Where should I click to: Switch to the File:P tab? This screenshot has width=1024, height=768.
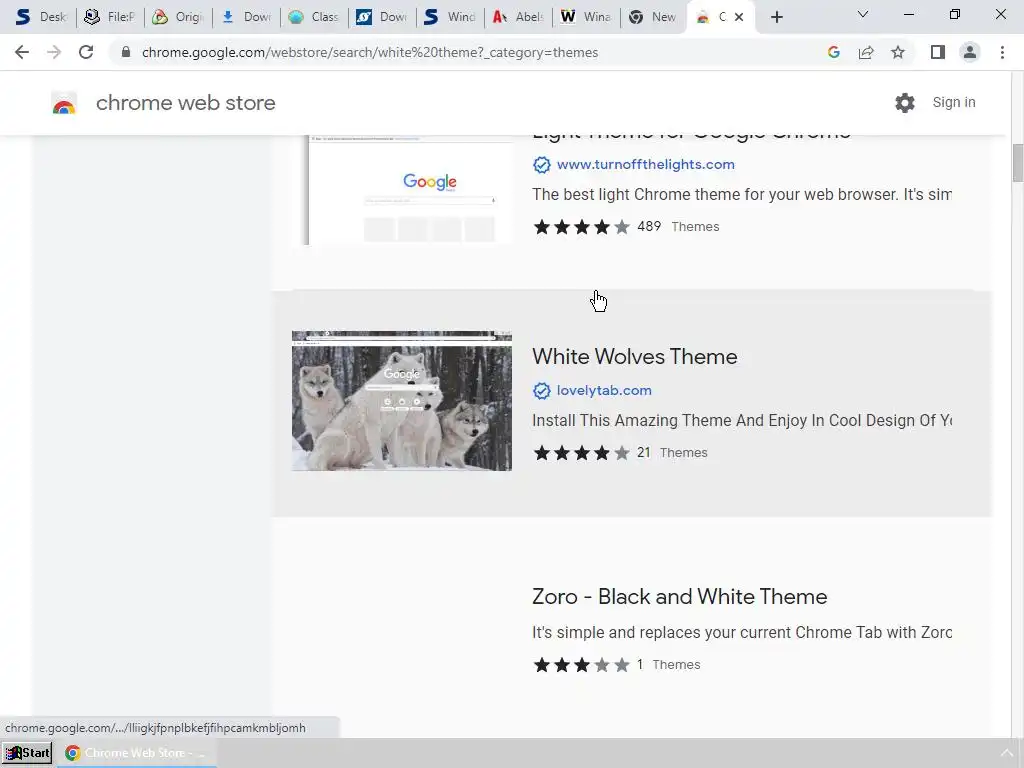click(x=109, y=17)
